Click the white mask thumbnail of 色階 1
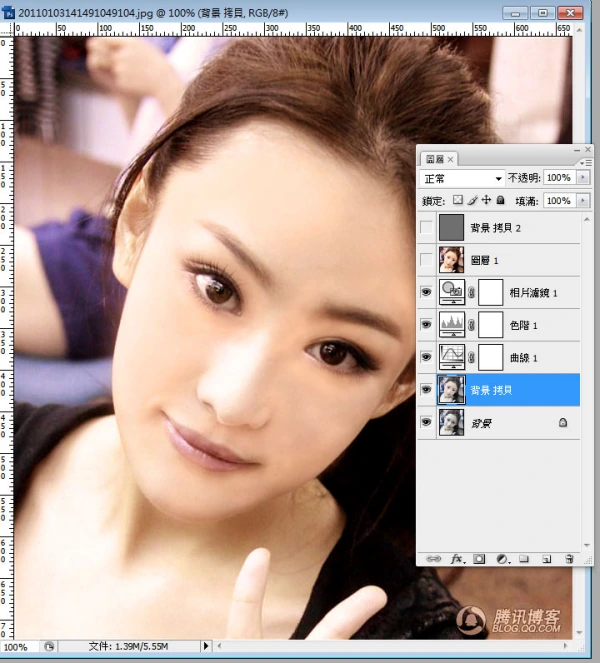 pos(490,325)
